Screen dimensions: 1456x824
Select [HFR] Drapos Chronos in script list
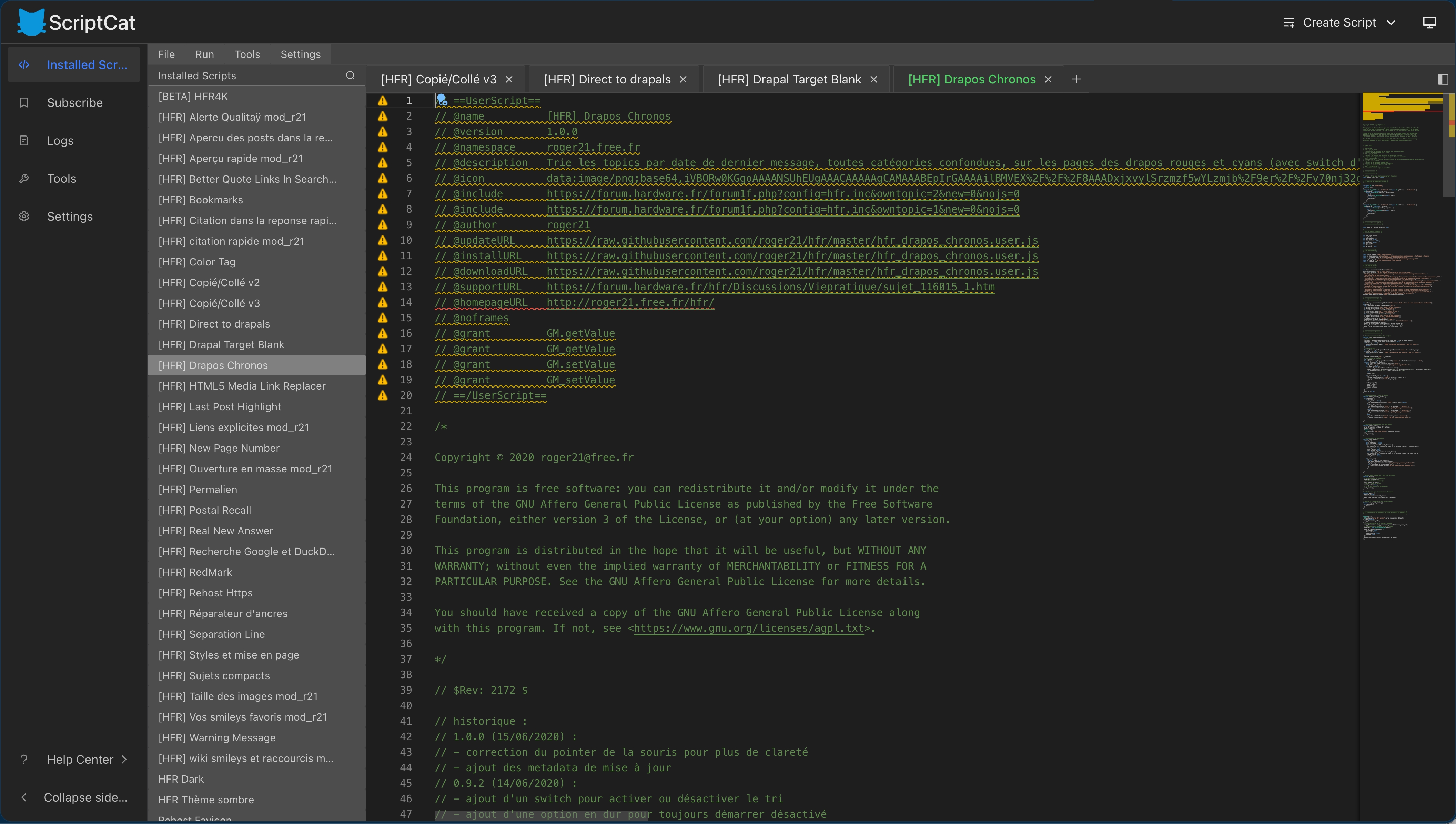click(x=257, y=365)
